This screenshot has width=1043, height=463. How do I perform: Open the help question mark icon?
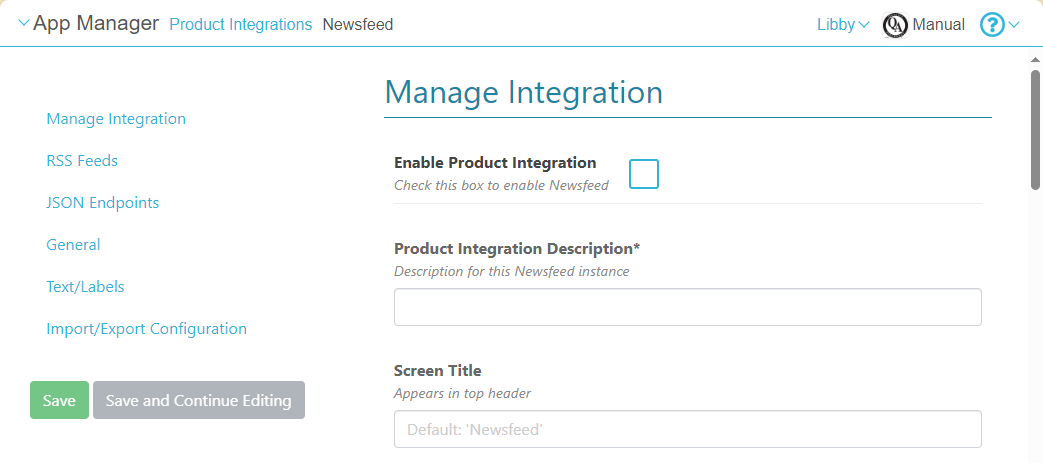992,25
